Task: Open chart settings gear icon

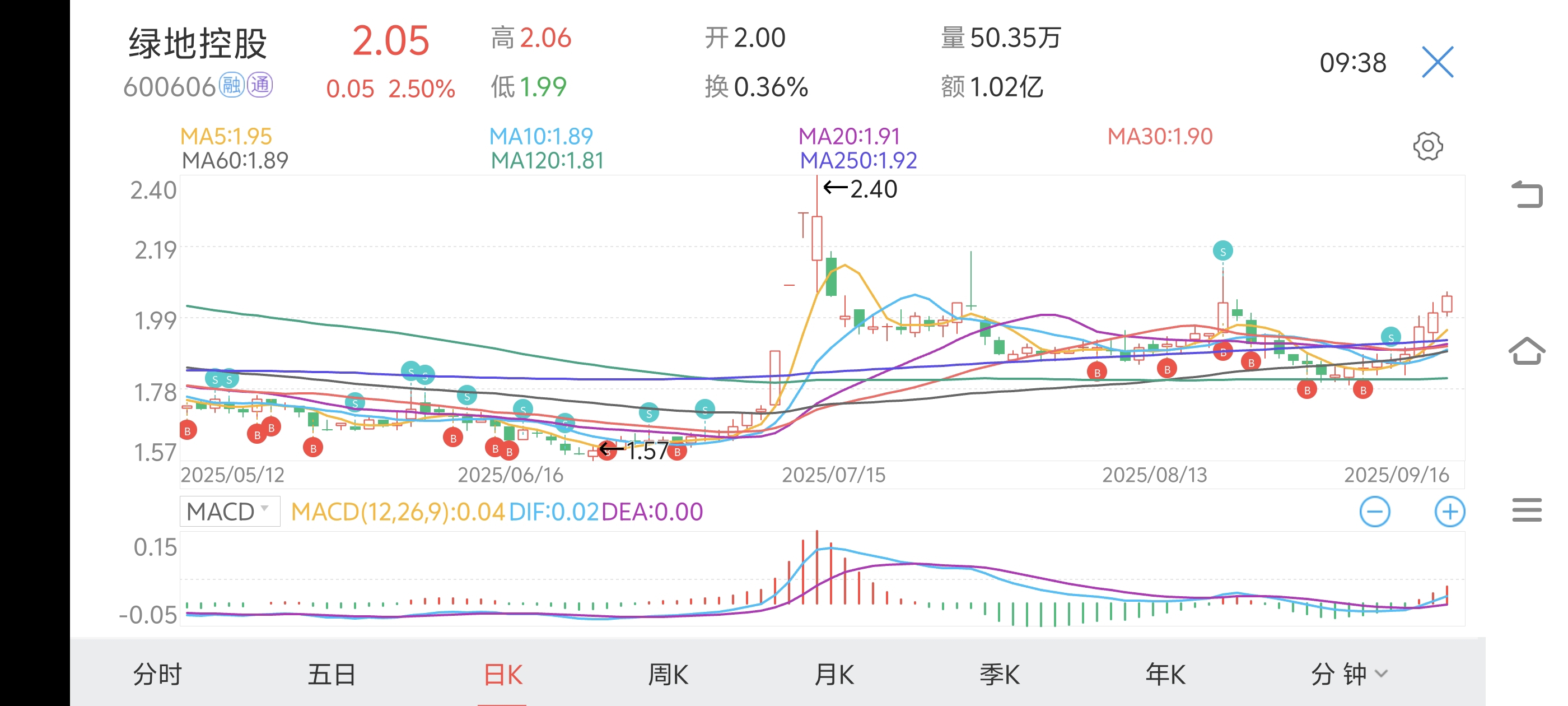Action: click(1427, 146)
